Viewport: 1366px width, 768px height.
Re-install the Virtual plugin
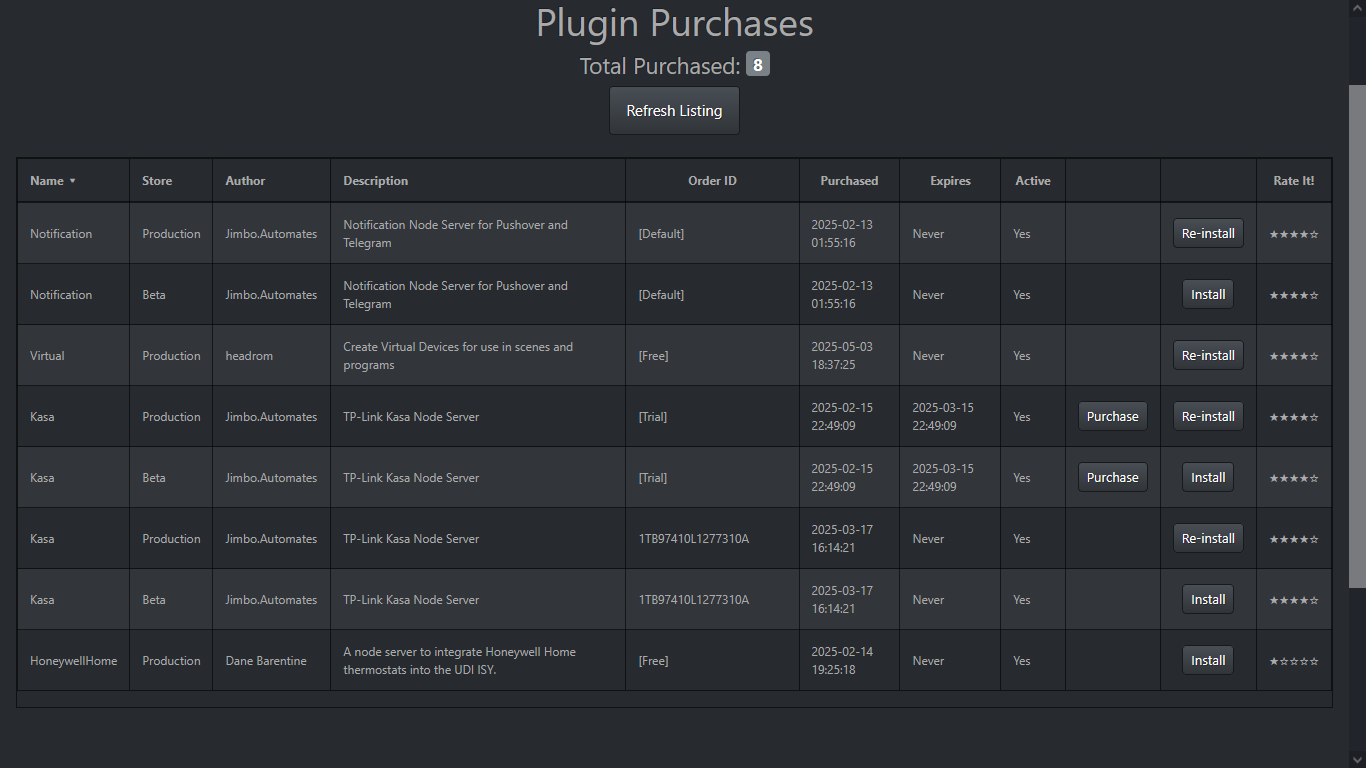coord(1208,356)
